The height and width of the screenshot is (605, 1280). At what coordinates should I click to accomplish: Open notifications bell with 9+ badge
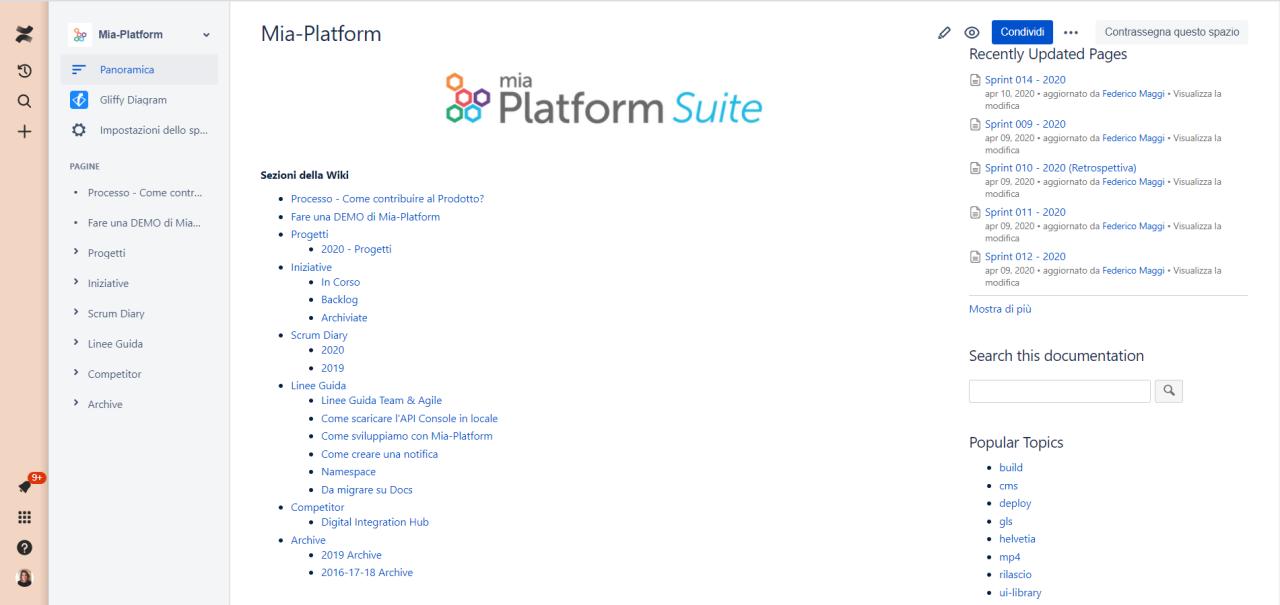tap(26, 486)
